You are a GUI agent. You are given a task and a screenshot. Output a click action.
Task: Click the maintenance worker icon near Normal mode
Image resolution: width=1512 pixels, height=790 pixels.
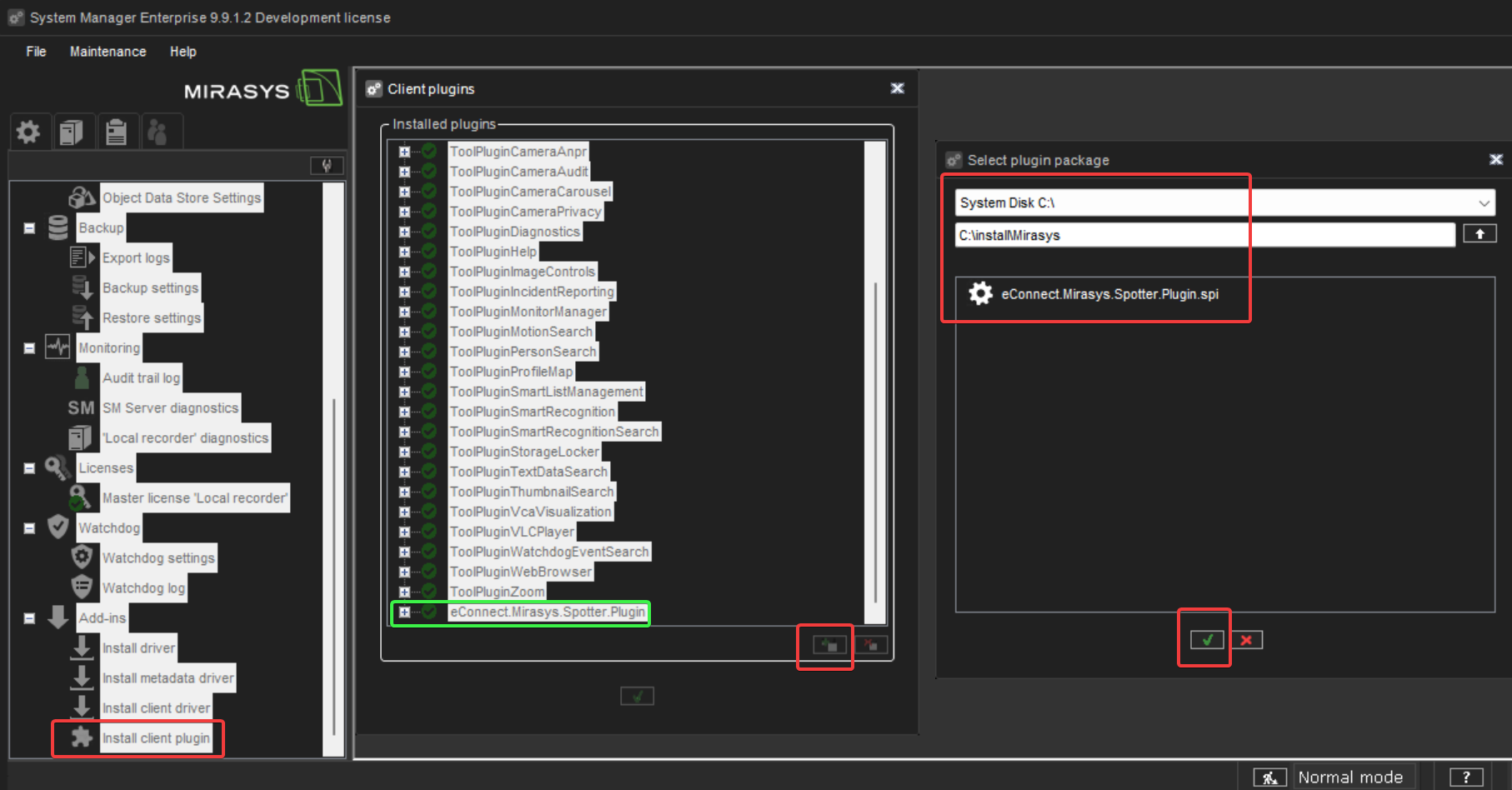[1269, 776]
